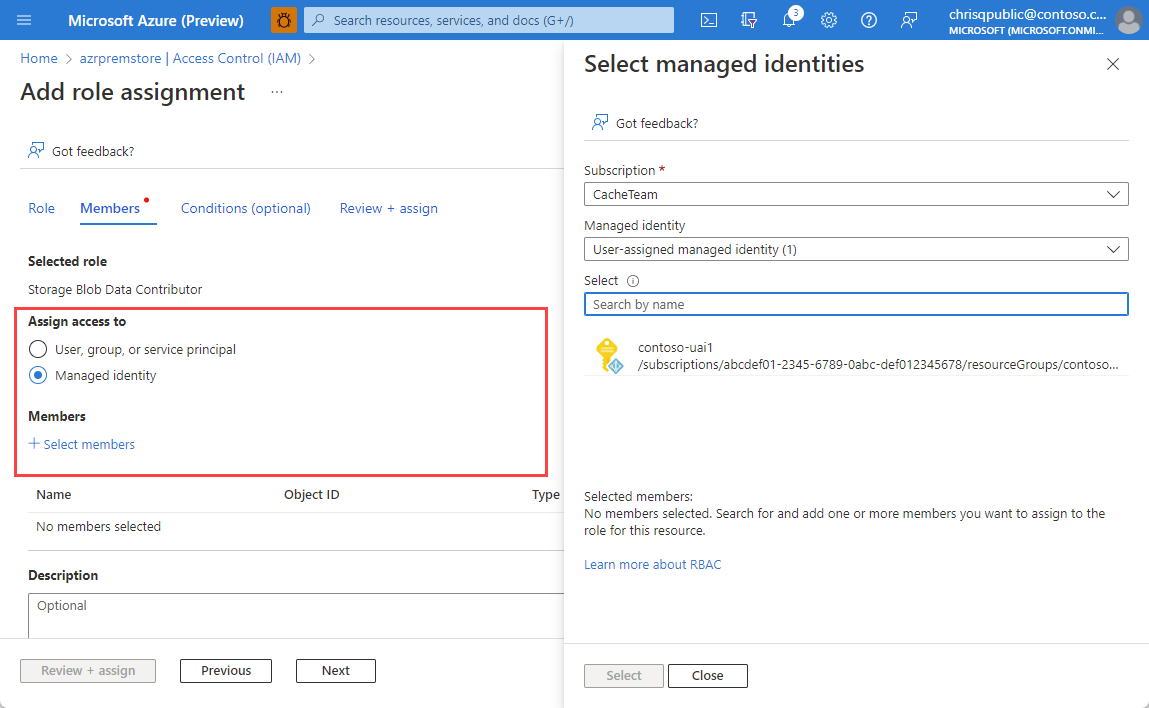Select the Managed identity radio button
The image size is (1149, 708).
[x=38, y=375]
